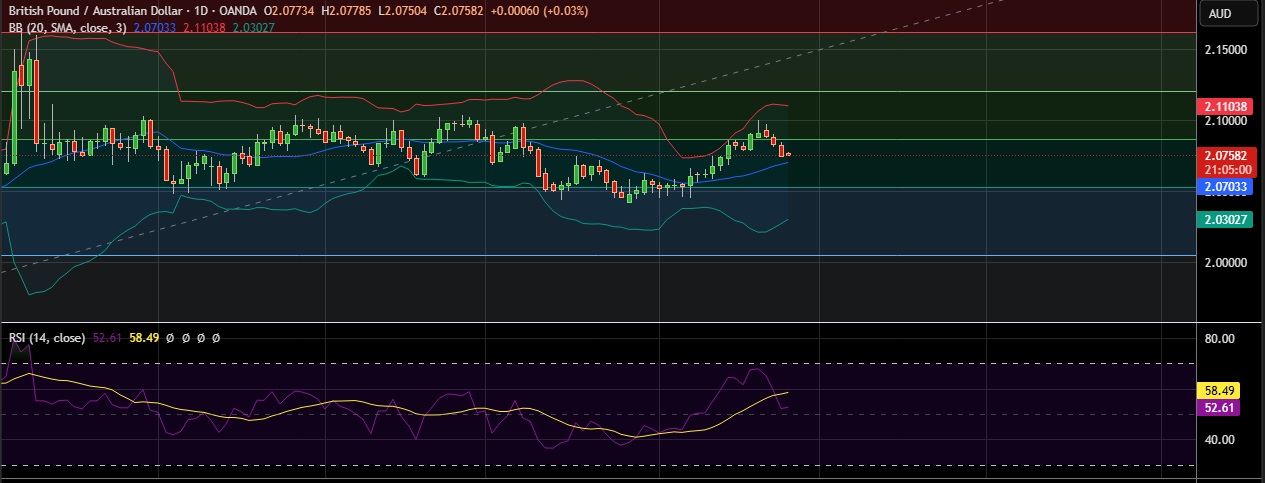The image size is (1265, 483).
Task: Click the green 2.03027 lower band price label
Action: (1224, 220)
